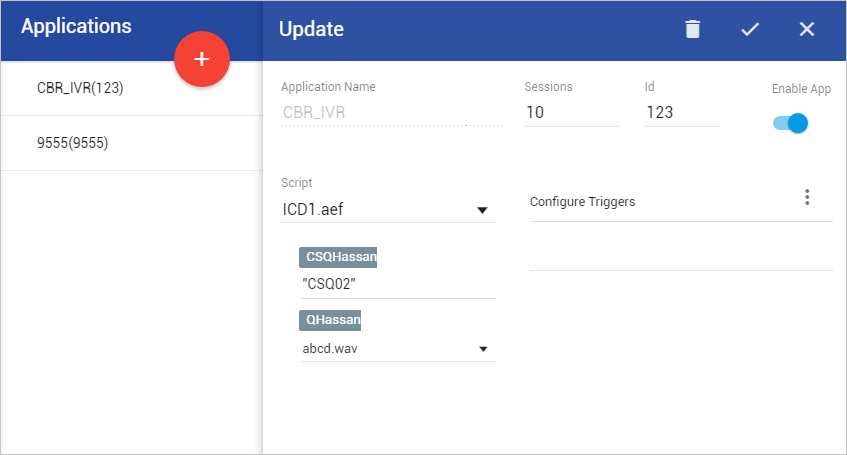This screenshot has height=455, width=847.
Task: Toggle the Enable App switch
Action: (790, 123)
